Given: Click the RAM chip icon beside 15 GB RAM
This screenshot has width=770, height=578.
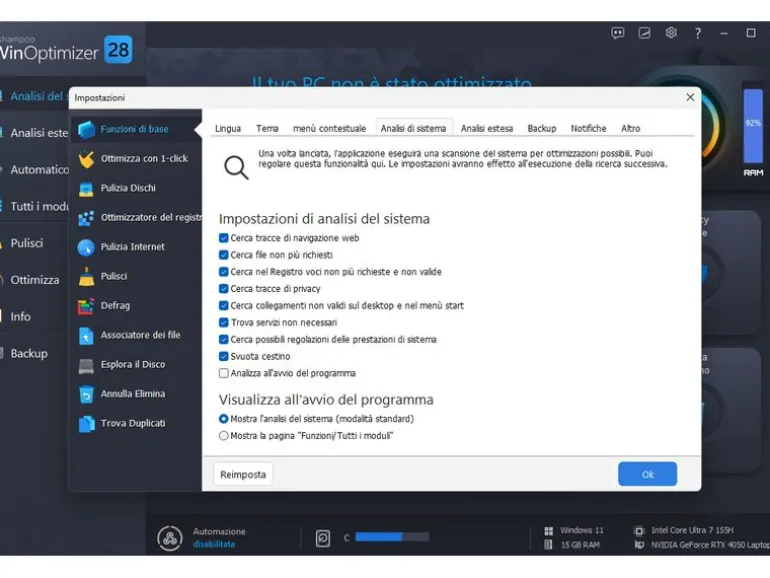Looking at the screenshot, I should pos(548,545).
